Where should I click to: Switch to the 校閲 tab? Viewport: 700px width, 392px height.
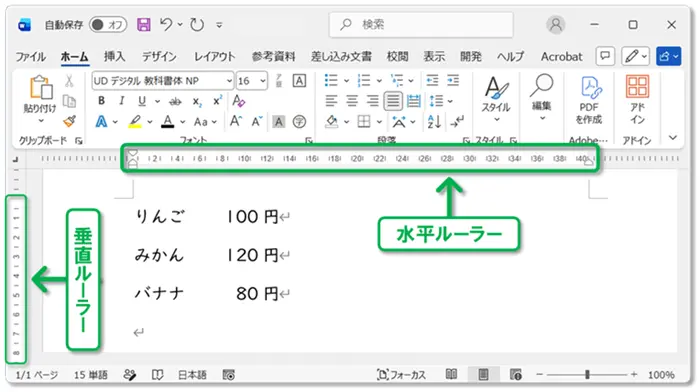coord(397,57)
